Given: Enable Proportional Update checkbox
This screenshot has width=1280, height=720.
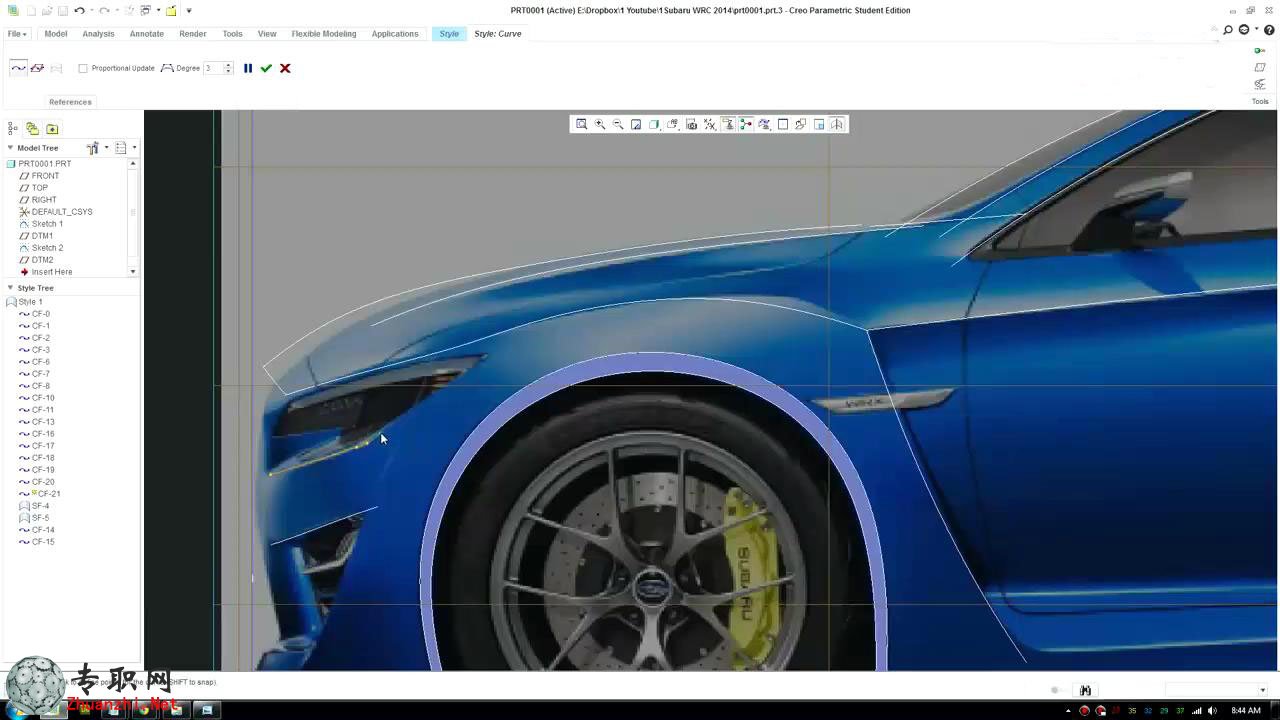Looking at the screenshot, I should pos(83,68).
